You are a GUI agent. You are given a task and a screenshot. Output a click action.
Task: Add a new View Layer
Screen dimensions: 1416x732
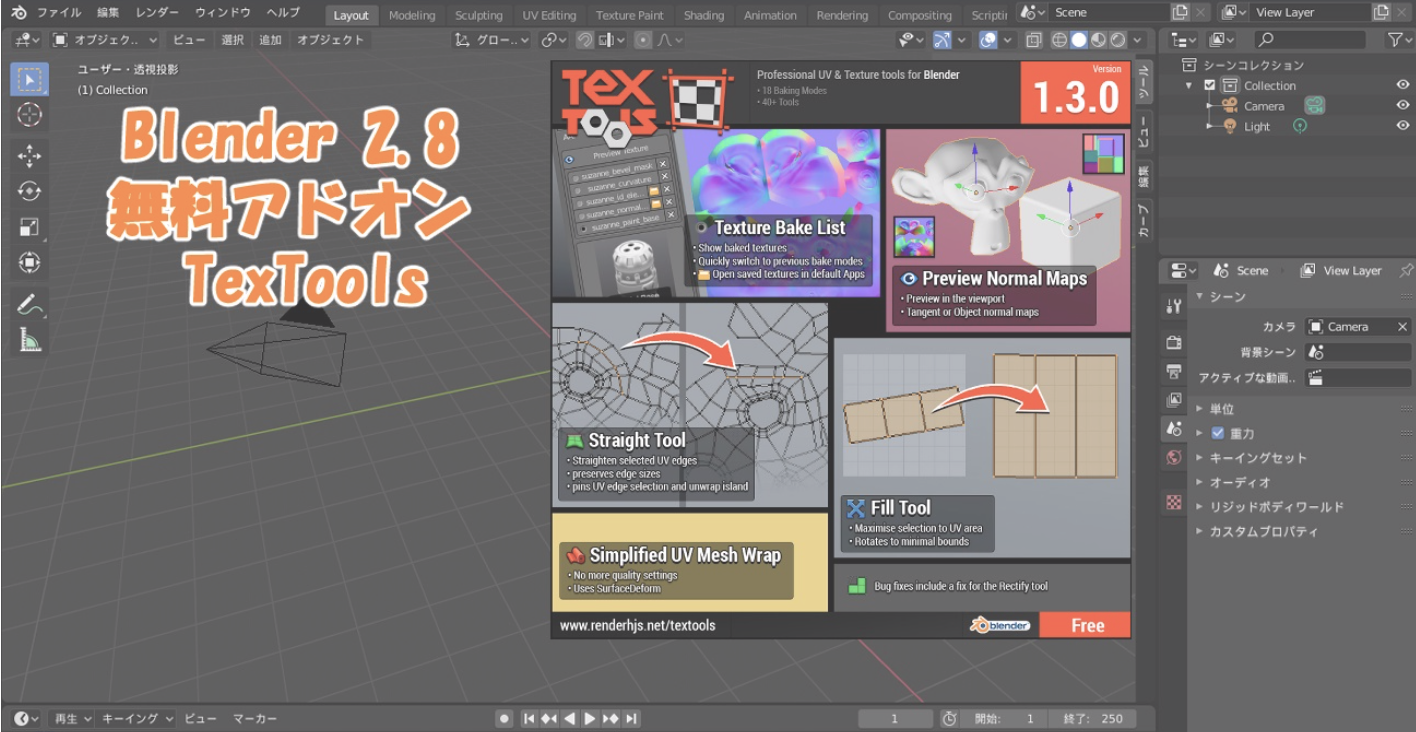[1381, 12]
